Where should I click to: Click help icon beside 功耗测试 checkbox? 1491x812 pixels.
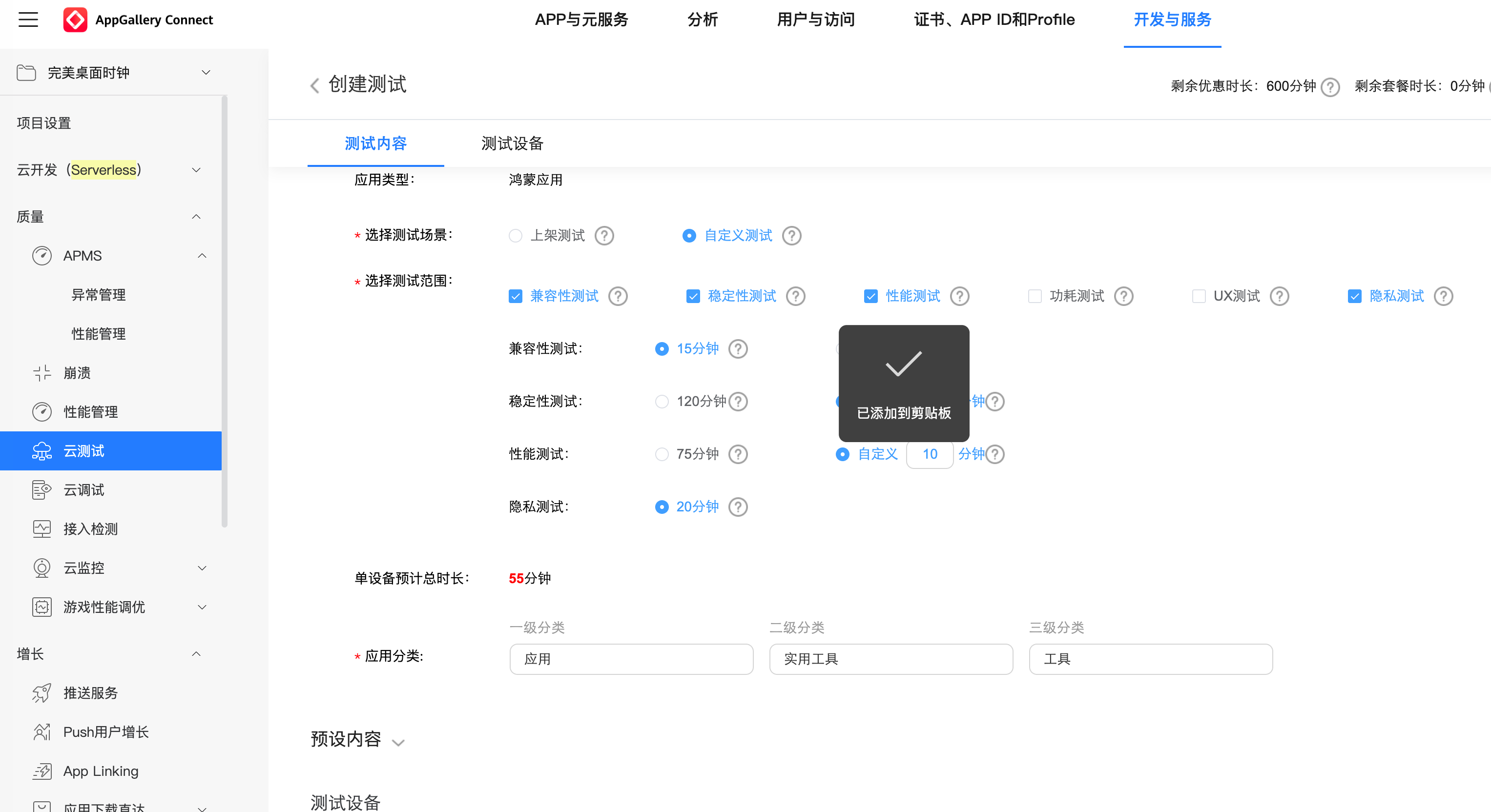point(1124,296)
